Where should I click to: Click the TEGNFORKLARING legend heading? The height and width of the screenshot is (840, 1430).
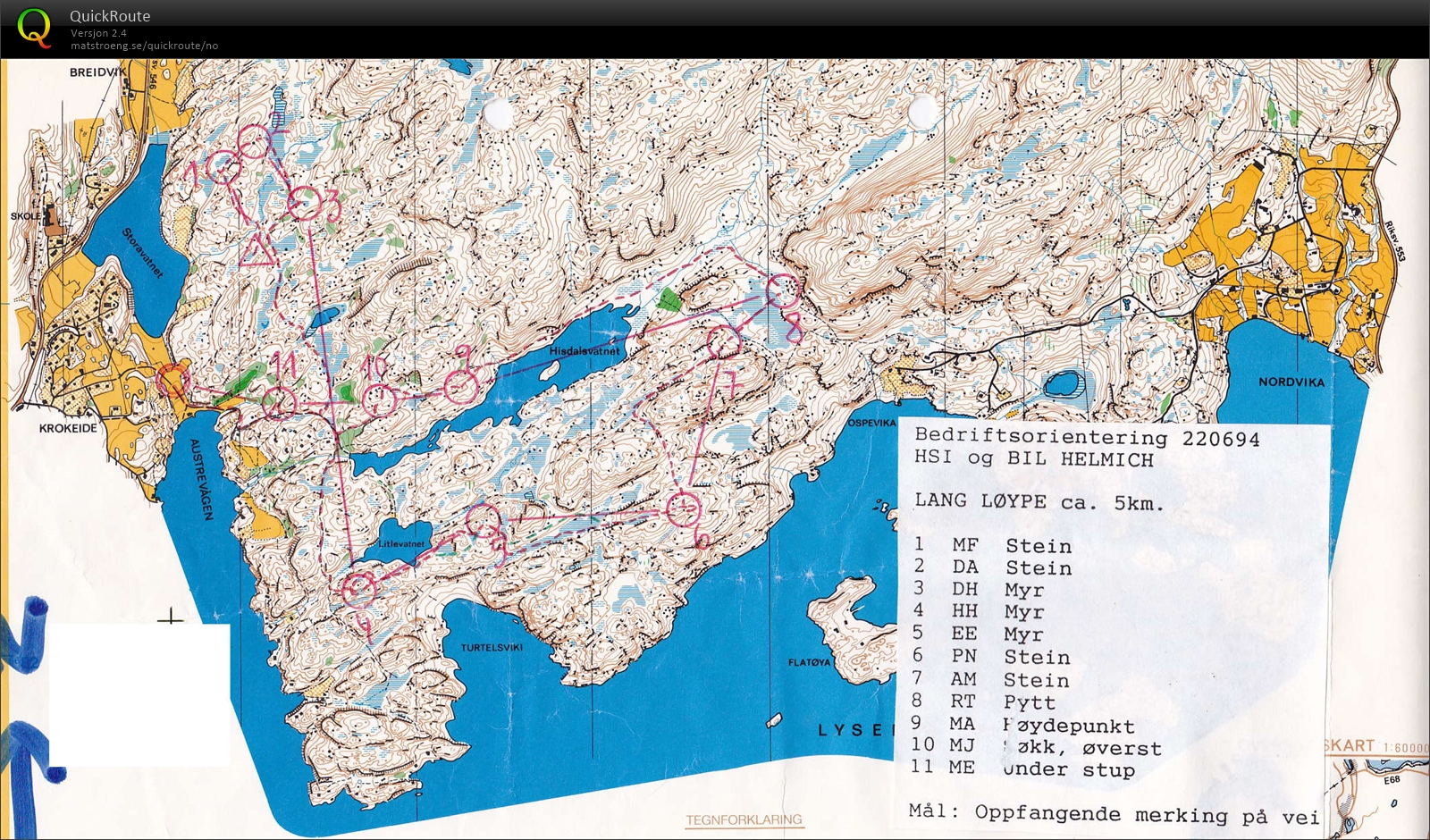pyautogui.click(x=744, y=819)
